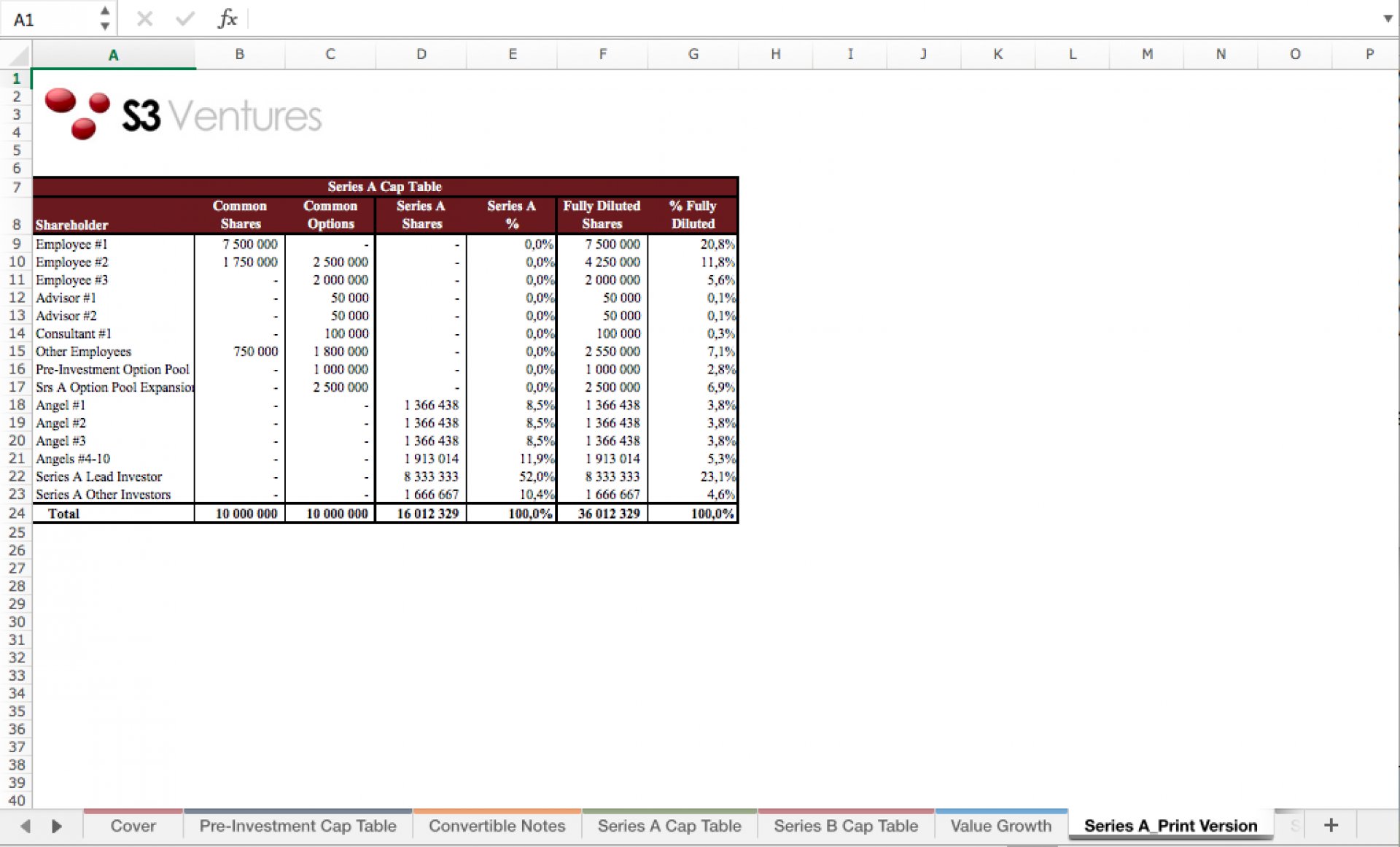Select row 1 header
Image resolution: width=1400 pixels, height=847 pixels.
pos(16,78)
